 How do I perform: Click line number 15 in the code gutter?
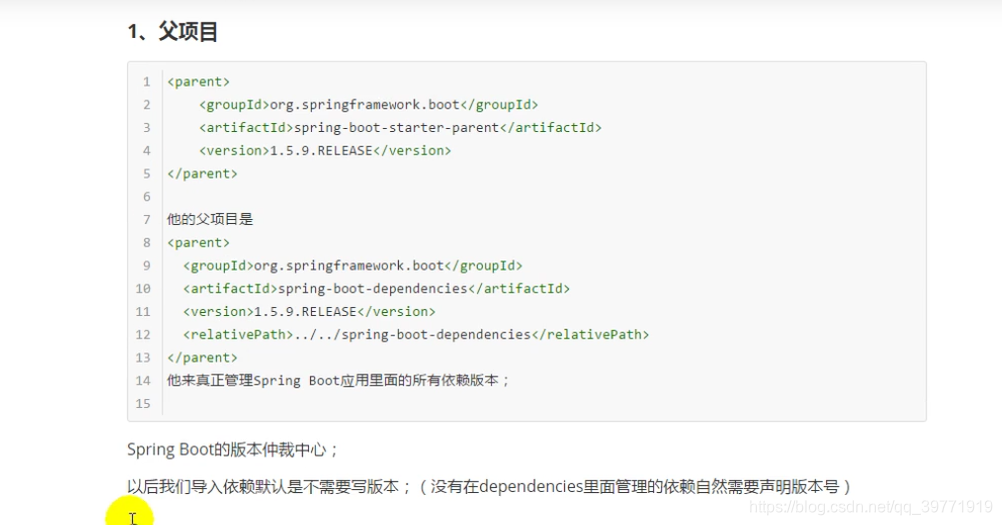click(143, 404)
